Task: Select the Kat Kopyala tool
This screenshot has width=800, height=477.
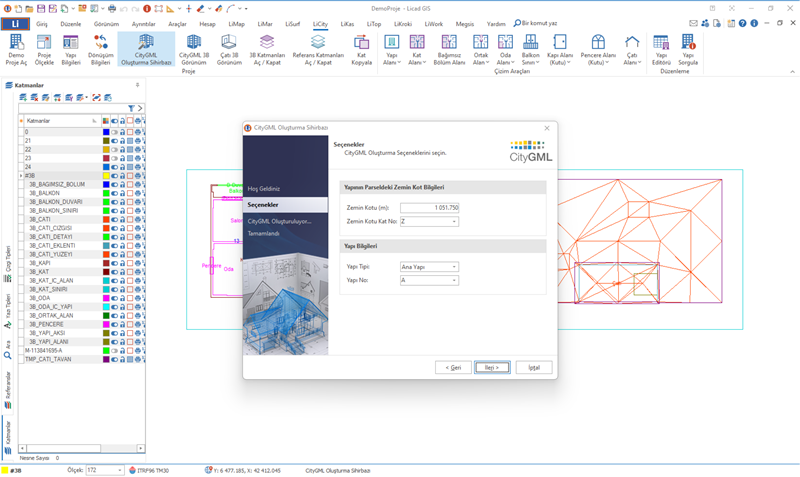Action: (x=361, y=49)
